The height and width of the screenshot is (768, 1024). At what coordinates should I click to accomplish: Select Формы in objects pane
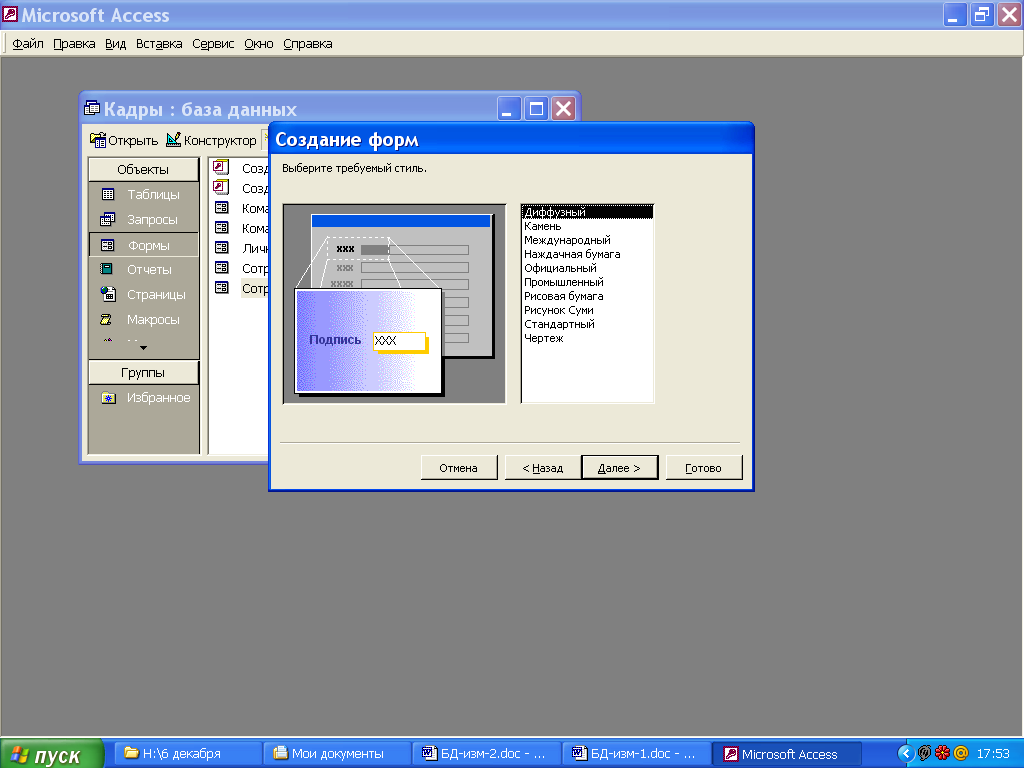pyautogui.click(x=143, y=245)
